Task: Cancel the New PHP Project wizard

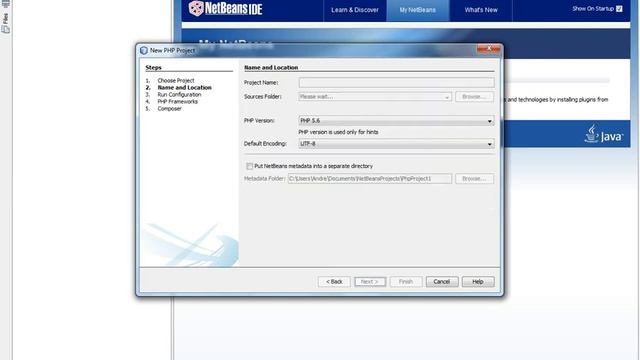Action: 442,282
